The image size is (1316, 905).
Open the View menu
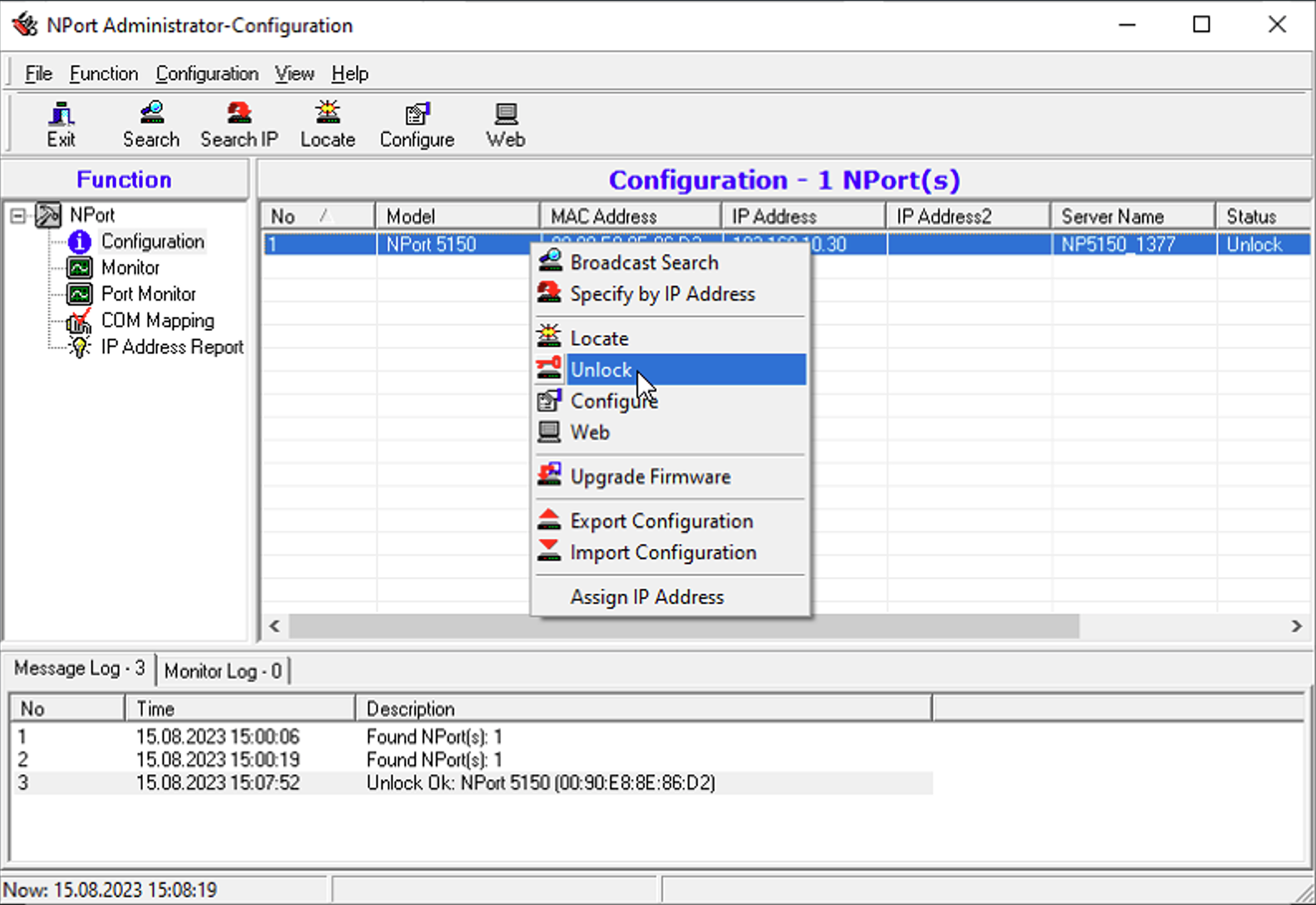click(295, 74)
